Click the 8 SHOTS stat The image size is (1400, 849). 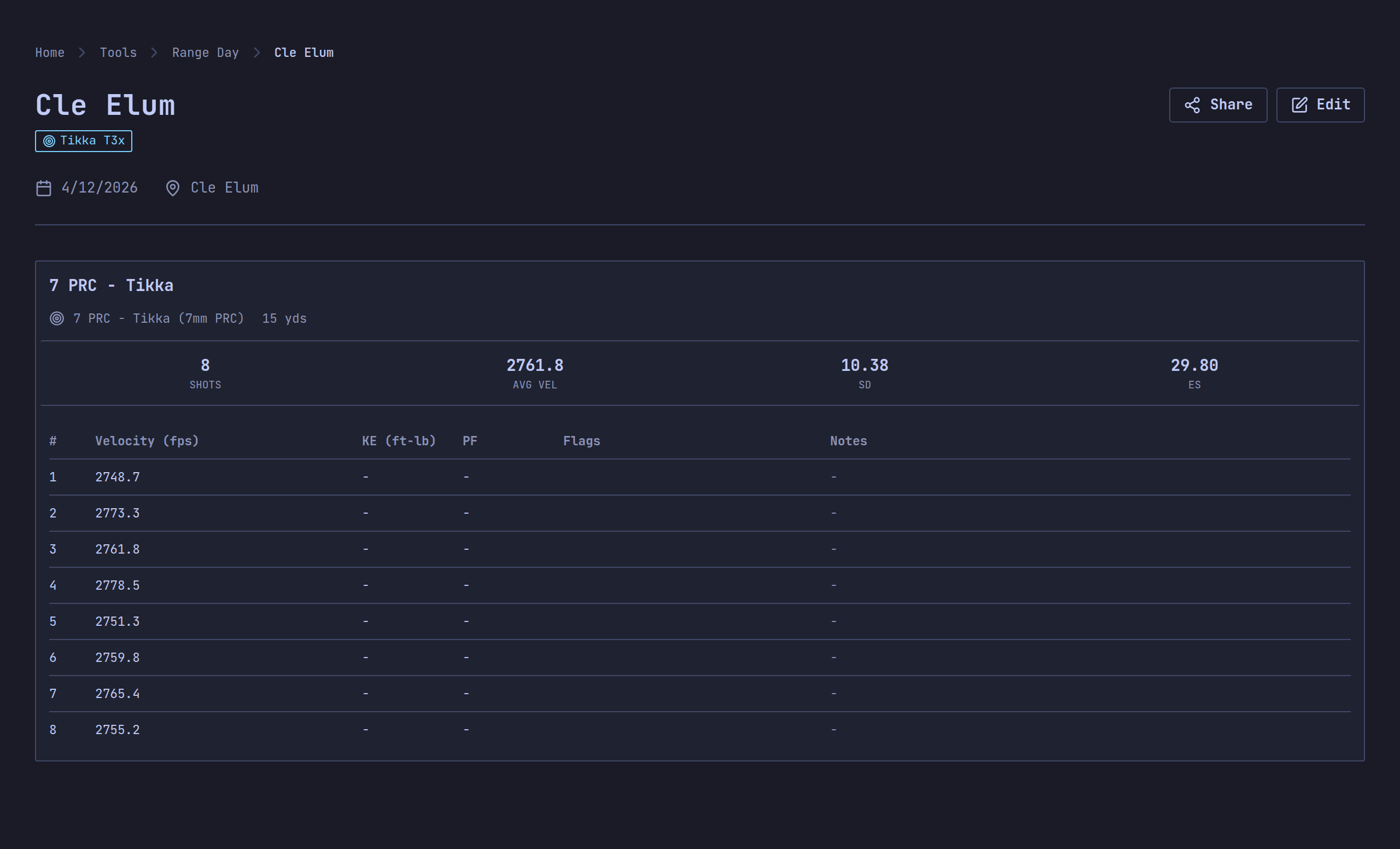point(205,374)
